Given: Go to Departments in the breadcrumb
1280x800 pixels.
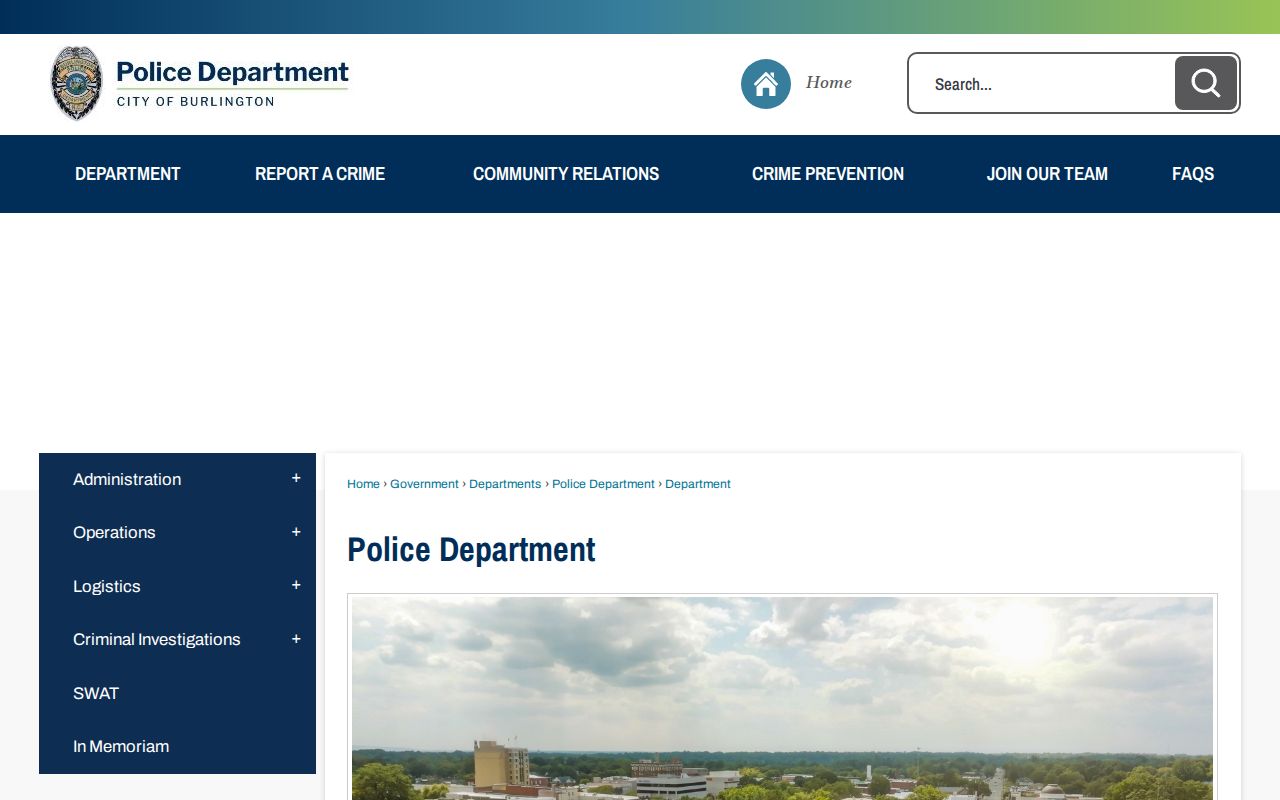Looking at the screenshot, I should coord(505,484).
